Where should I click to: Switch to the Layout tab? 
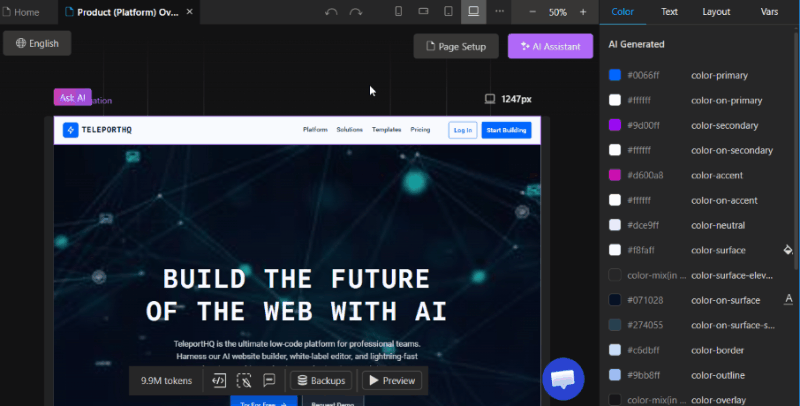[x=716, y=12]
